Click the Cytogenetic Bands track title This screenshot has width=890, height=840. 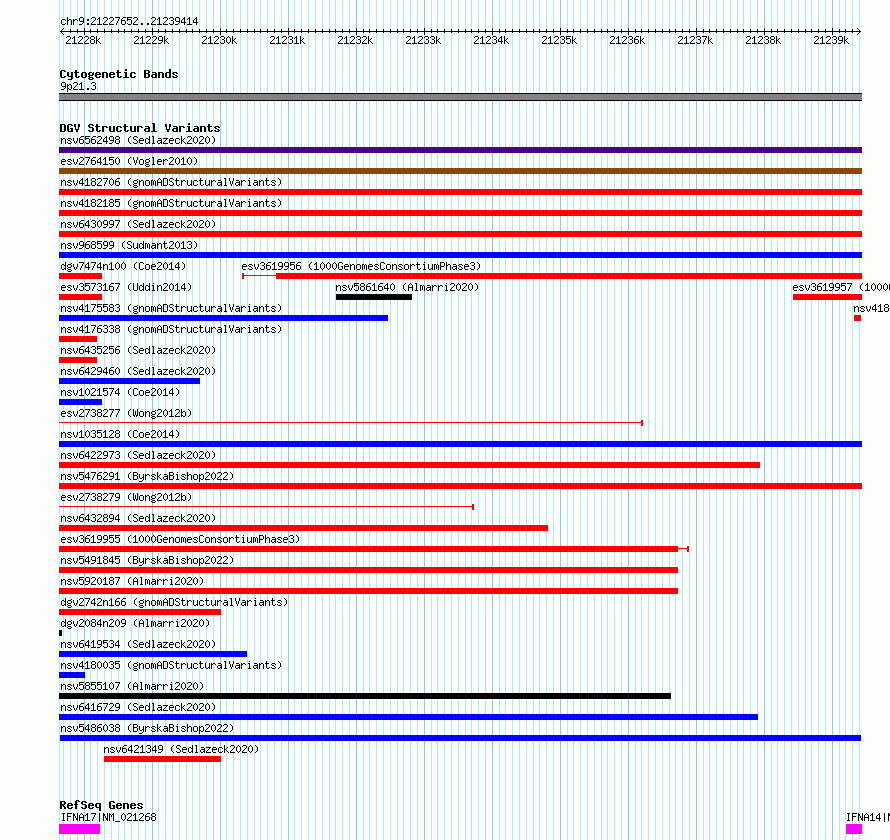click(x=119, y=74)
